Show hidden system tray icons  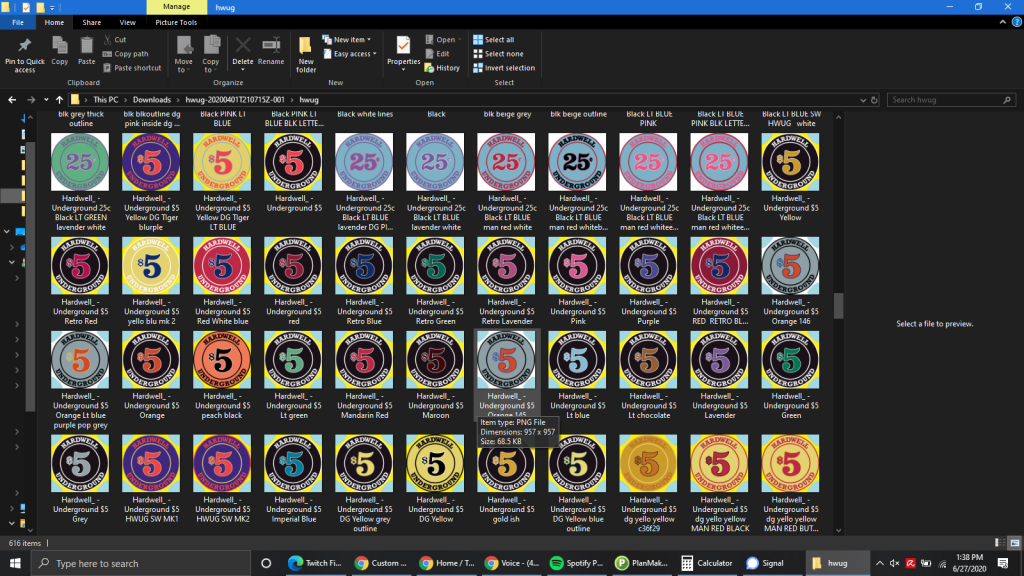[880, 563]
